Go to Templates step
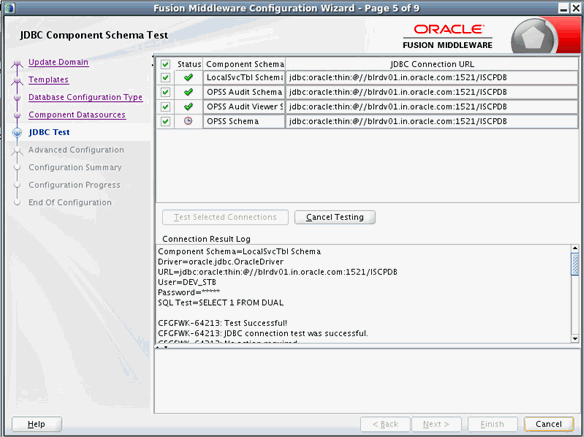This screenshot has height=437, width=584. pos(48,80)
